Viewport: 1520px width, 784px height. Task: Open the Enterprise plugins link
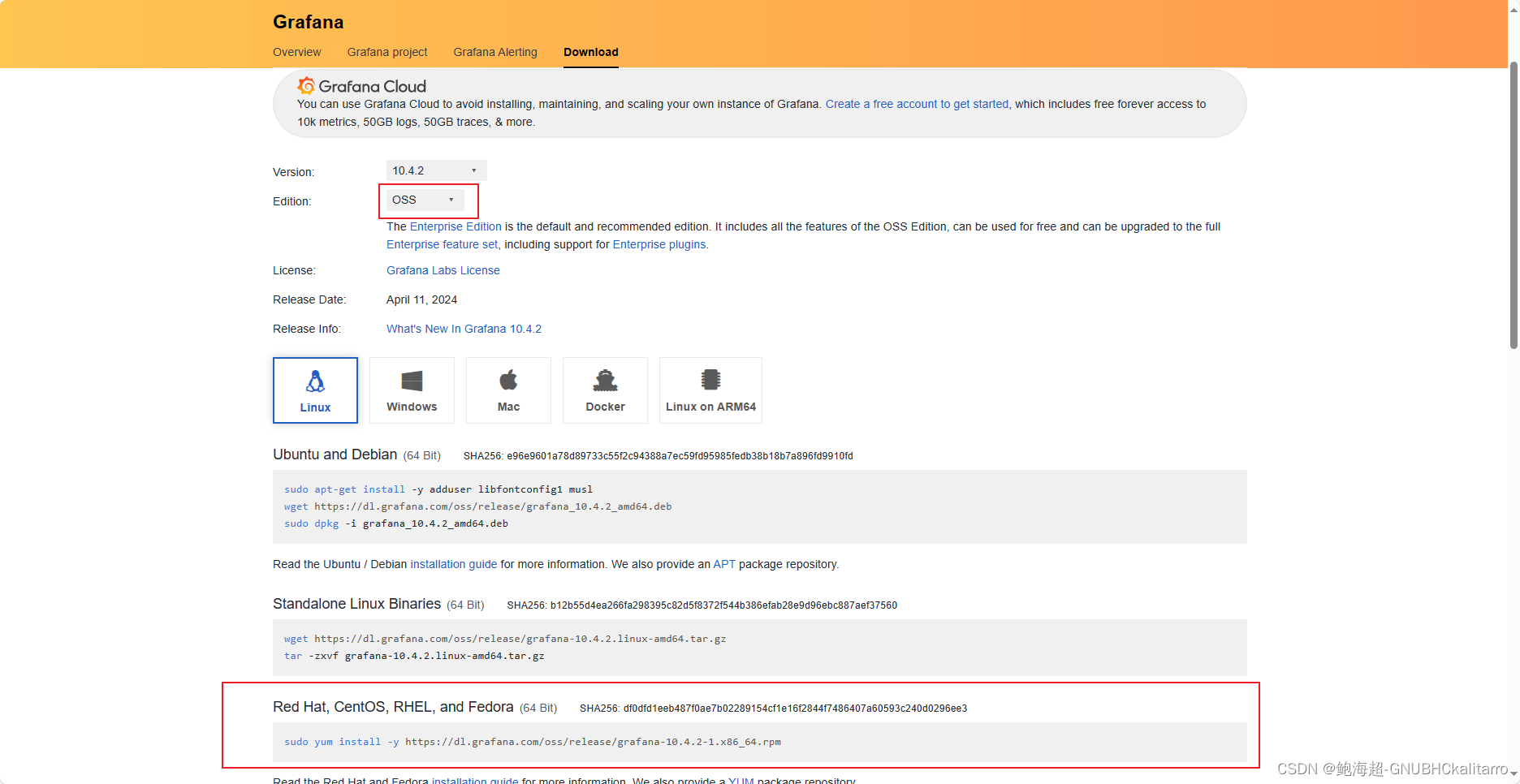tap(659, 244)
